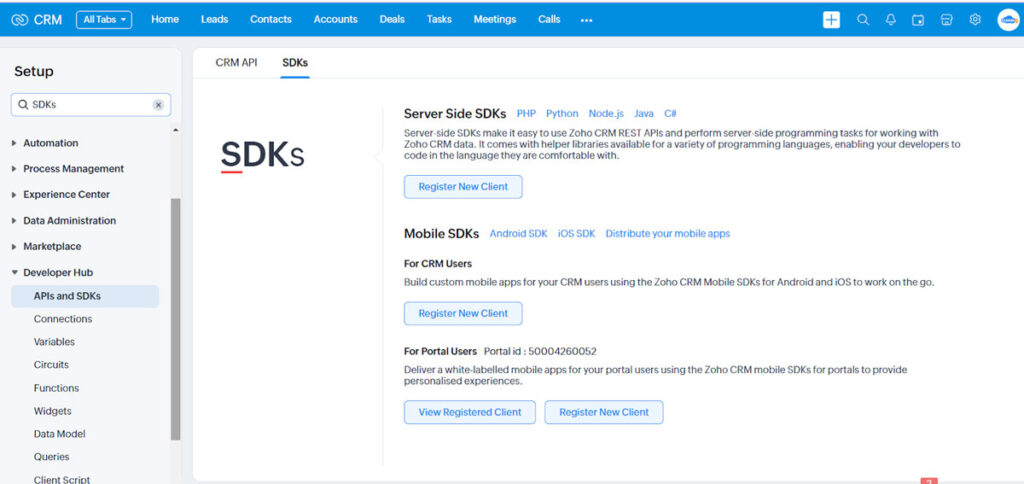Open the Deals module
Screen dimensions: 1024x484
tap(392, 20)
